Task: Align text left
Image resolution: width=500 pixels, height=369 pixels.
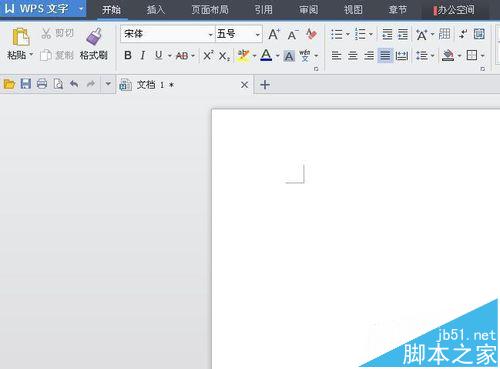Action: click(336, 55)
